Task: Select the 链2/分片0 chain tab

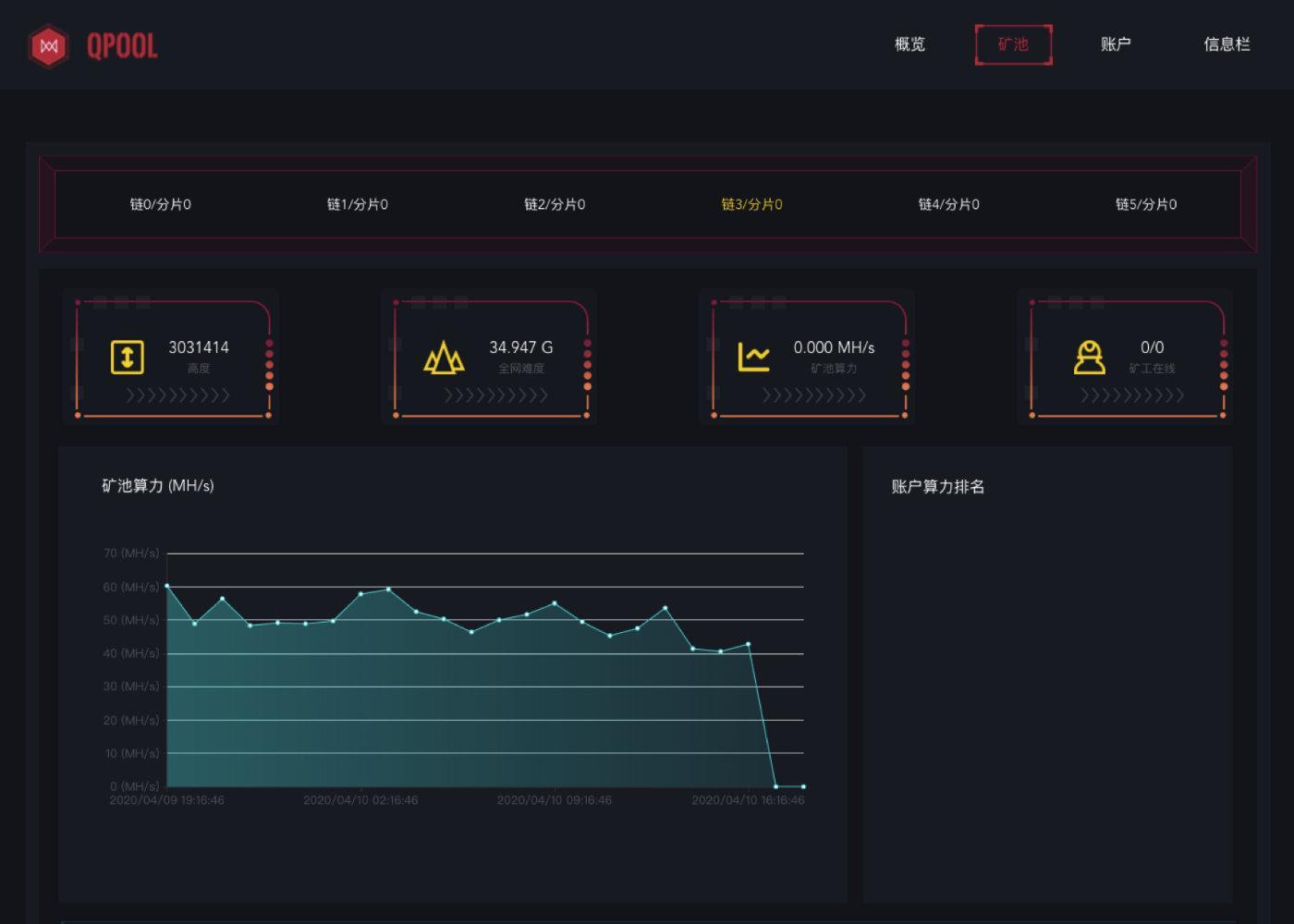Action: click(x=555, y=204)
